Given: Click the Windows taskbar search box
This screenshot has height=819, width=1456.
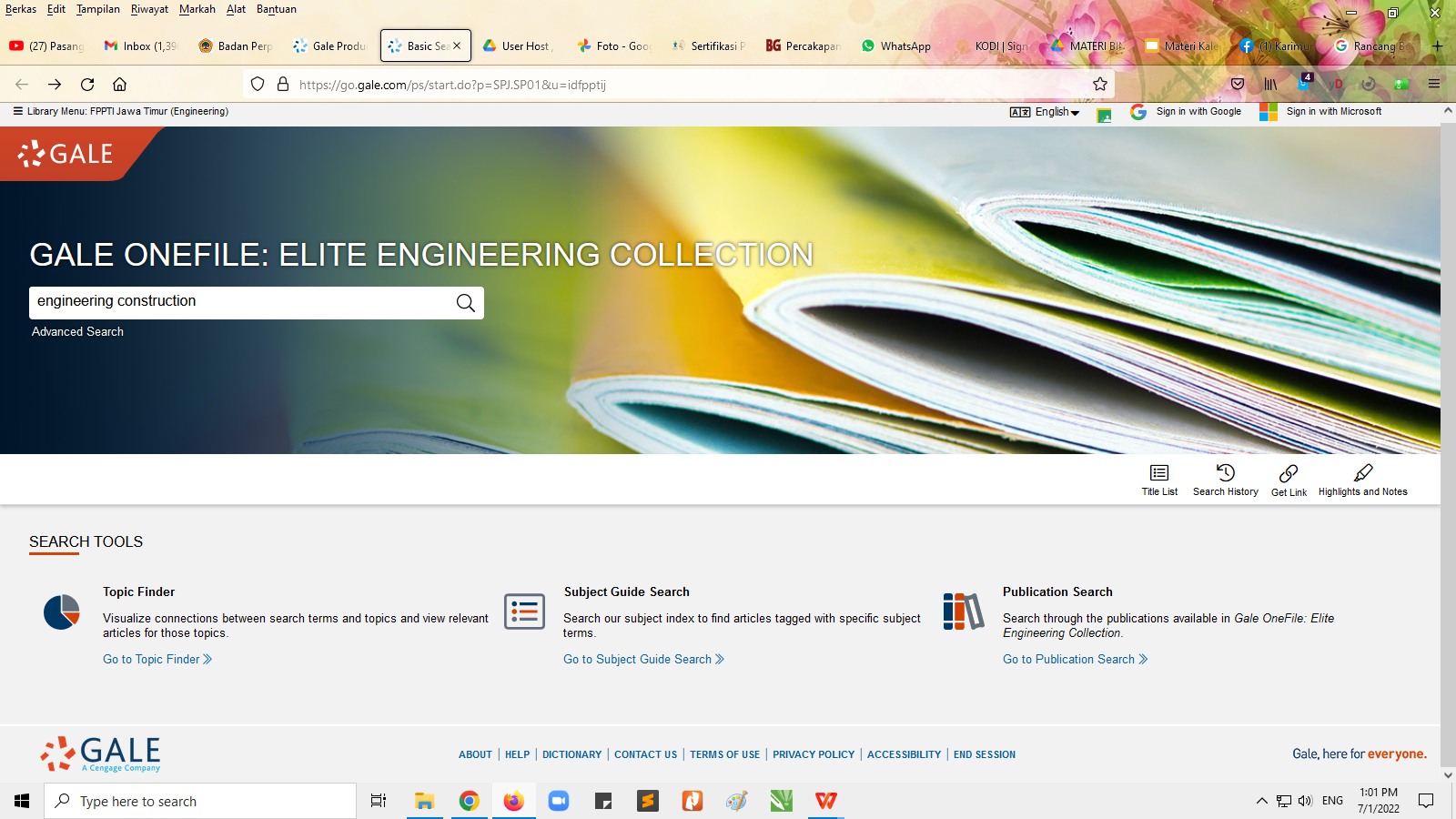Looking at the screenshot, I should click(200, 801).
